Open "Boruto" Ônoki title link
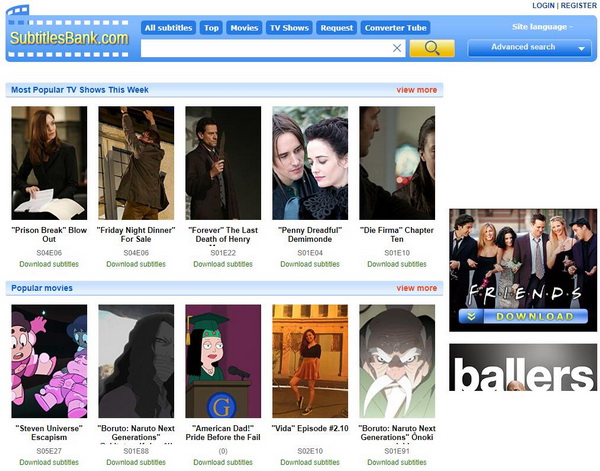 [x=397, y=433]
